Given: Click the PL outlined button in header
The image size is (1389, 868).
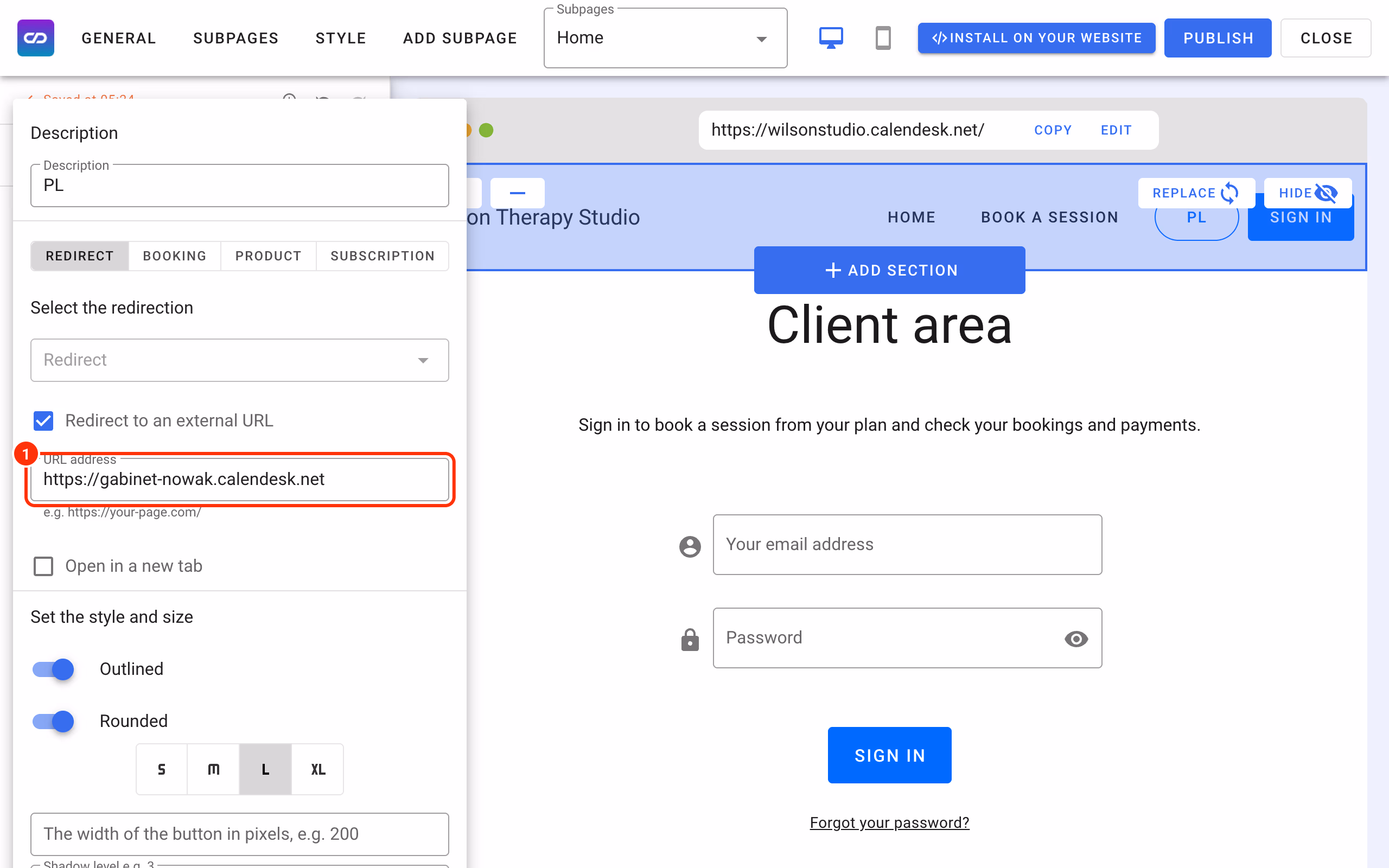Looking at the screenshot, I should 1196,218.
